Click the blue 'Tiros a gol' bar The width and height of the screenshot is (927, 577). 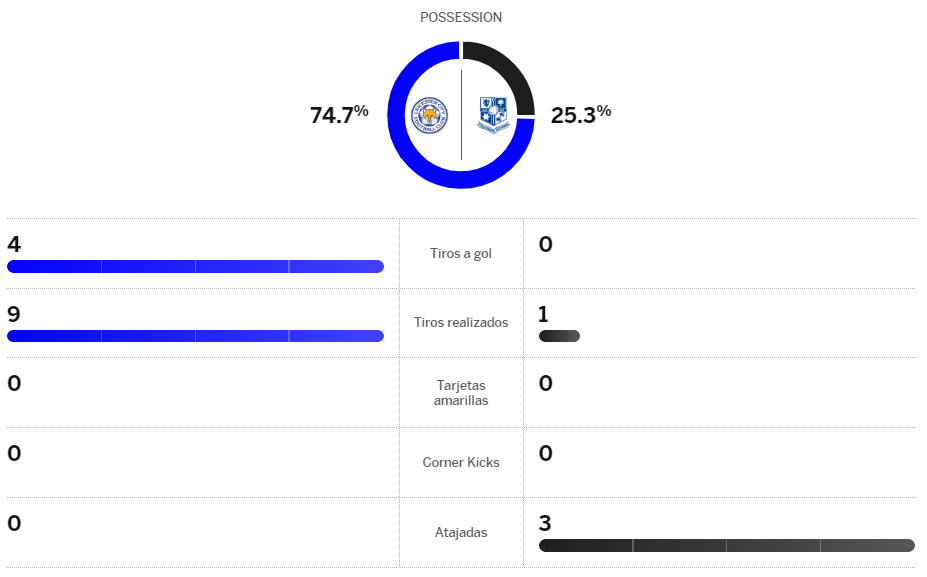[195, 266]
